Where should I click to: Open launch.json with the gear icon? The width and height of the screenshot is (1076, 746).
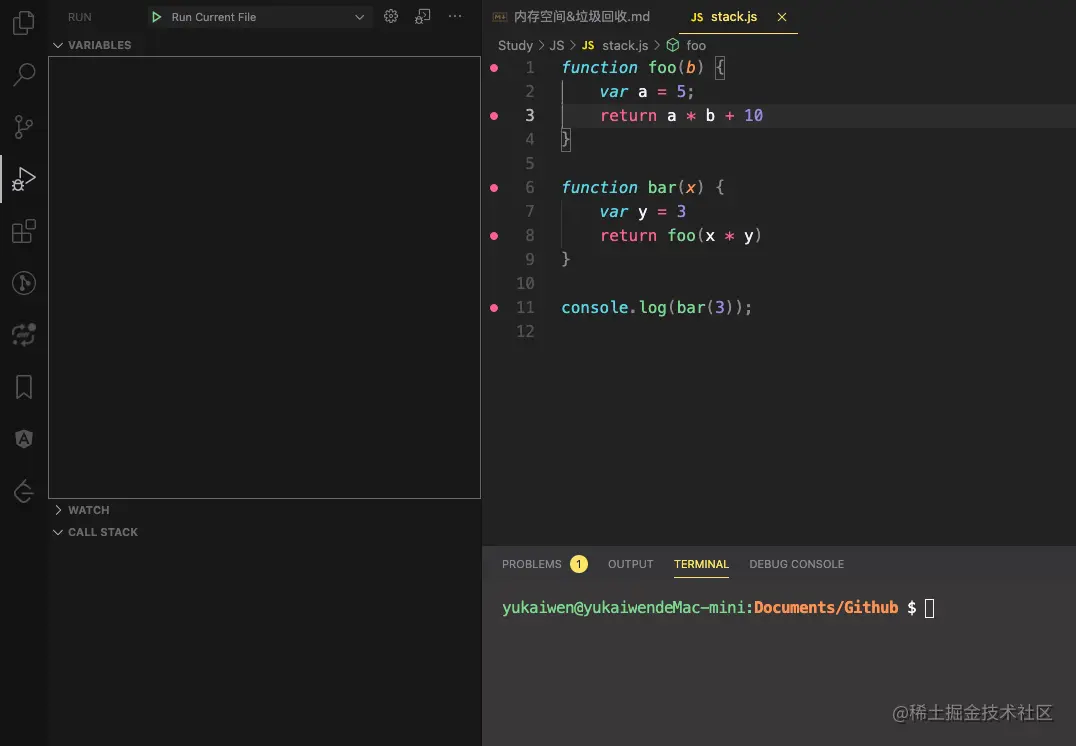[390, 16]
